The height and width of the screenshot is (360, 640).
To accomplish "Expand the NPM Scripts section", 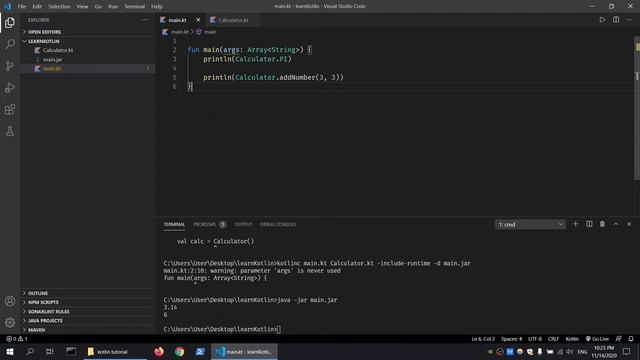I will point(88,302).
